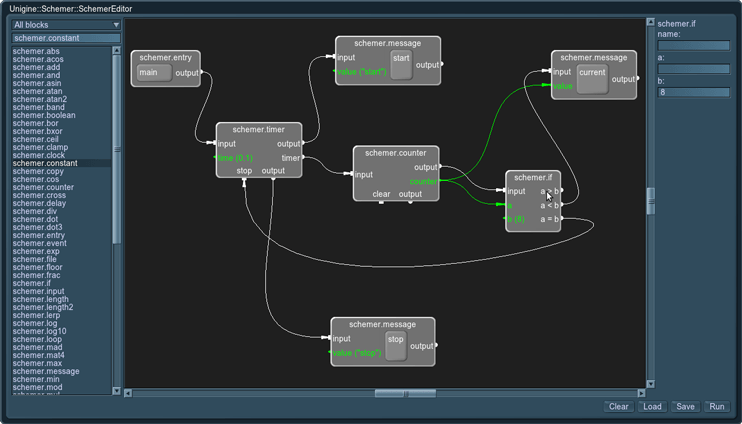Click the schemer.counter node title

(x=395, y=153)
